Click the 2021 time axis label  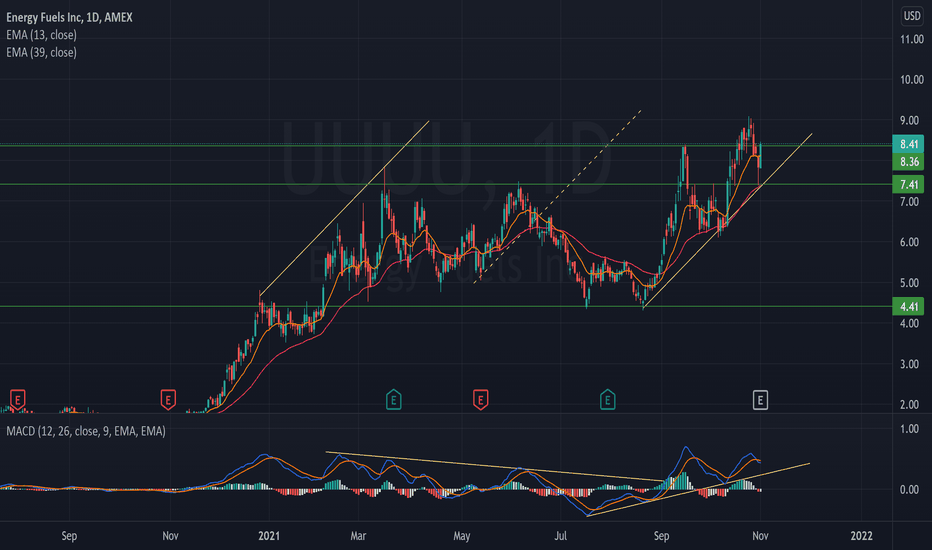[x=269, y=536]
